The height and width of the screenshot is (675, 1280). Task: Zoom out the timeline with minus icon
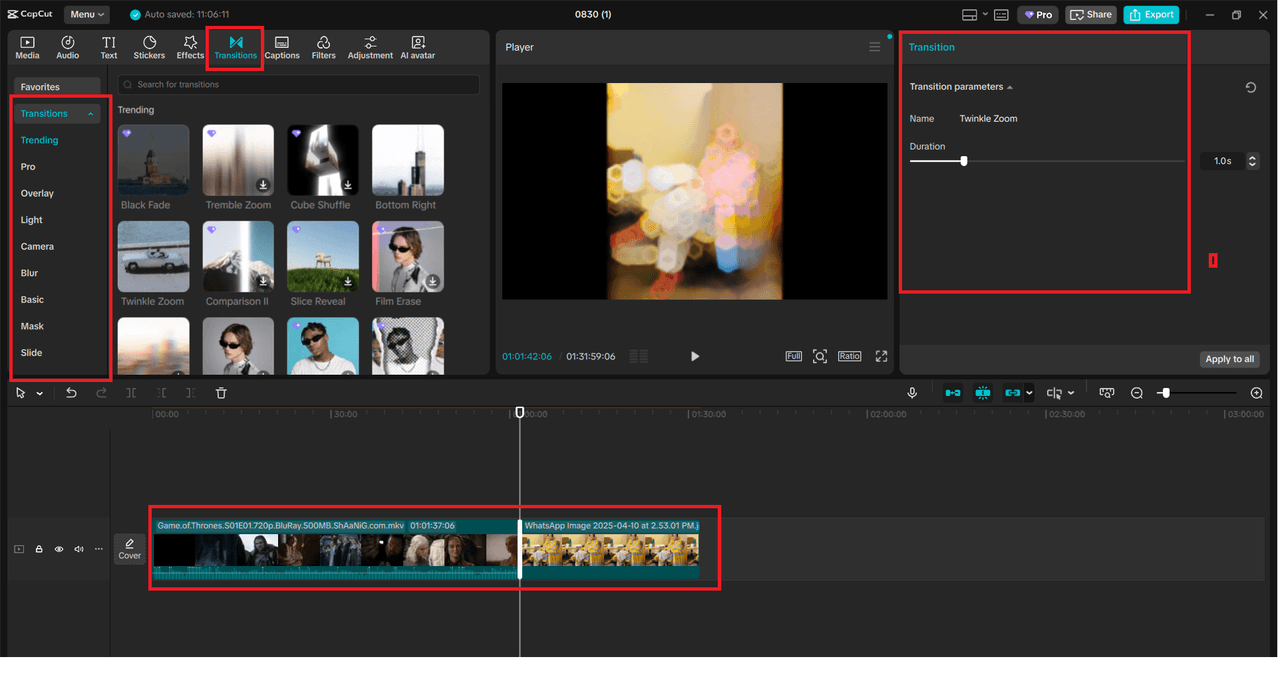coord(1137,393)
